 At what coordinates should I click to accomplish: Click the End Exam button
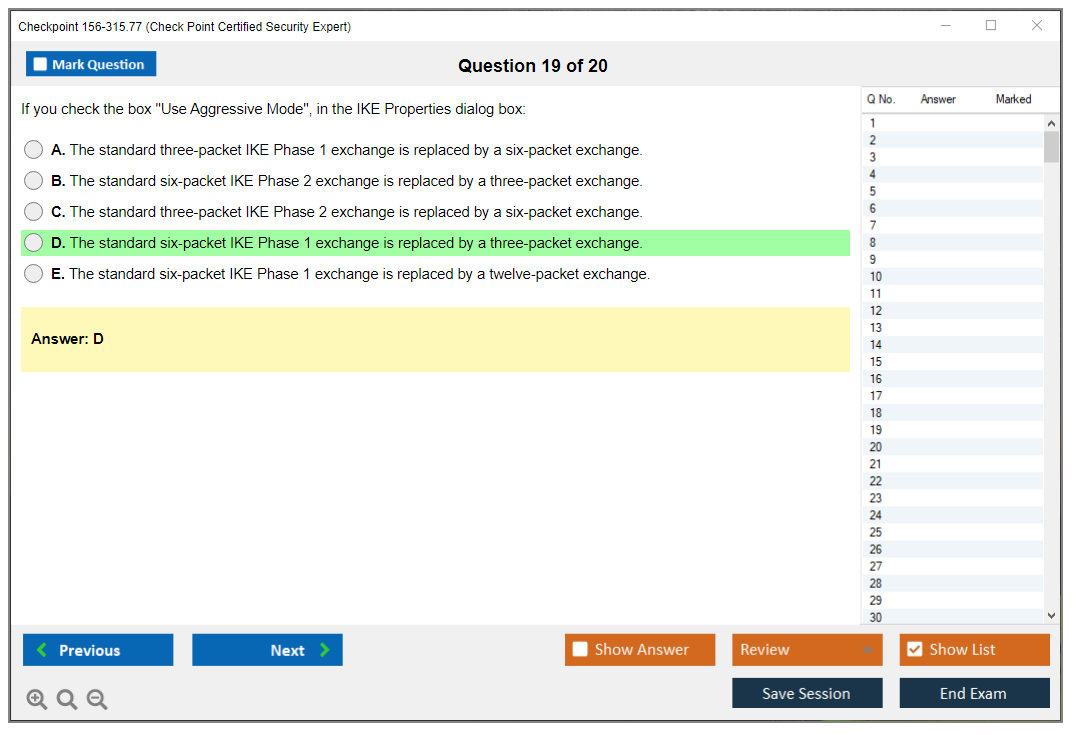point(973,693)
